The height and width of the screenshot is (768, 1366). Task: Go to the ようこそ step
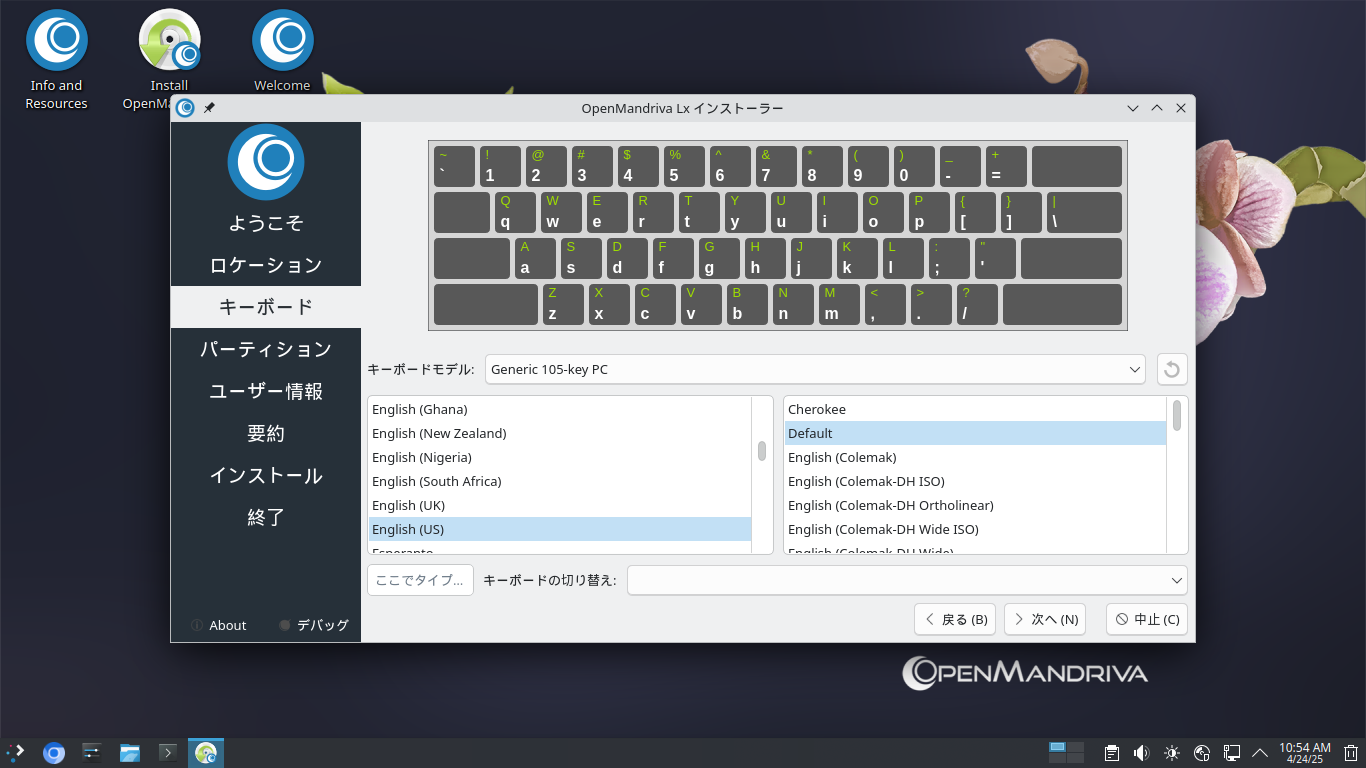point(266,223)
